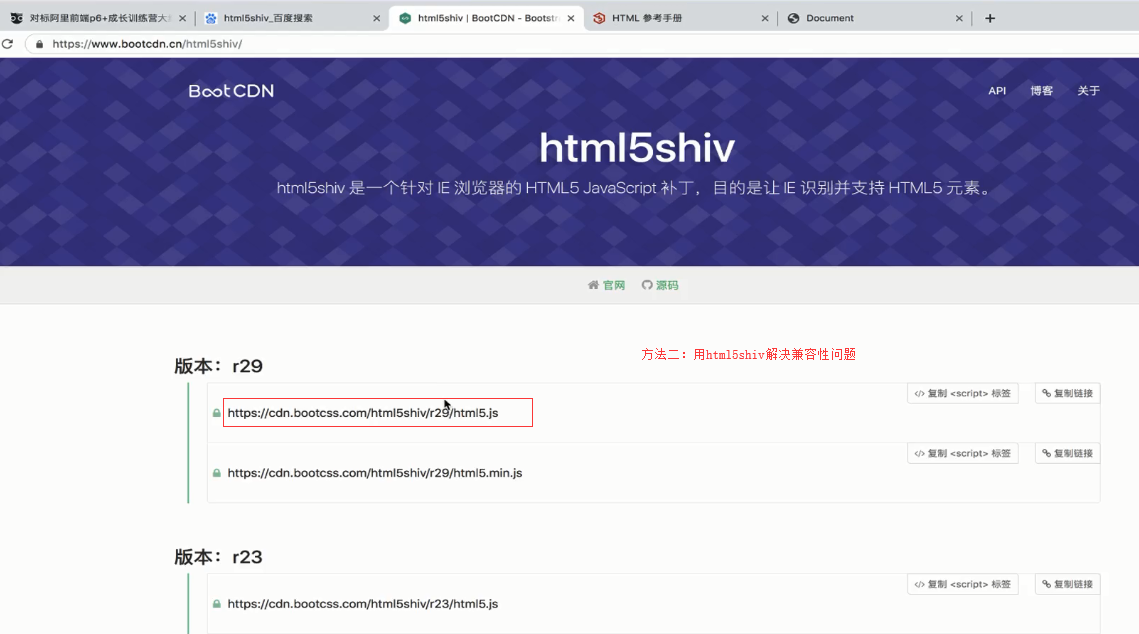Image resolution: width=1139 pixels, height=634 pixels.
Task: Click the html5shiv description sentence
Action: click(636, 188)
